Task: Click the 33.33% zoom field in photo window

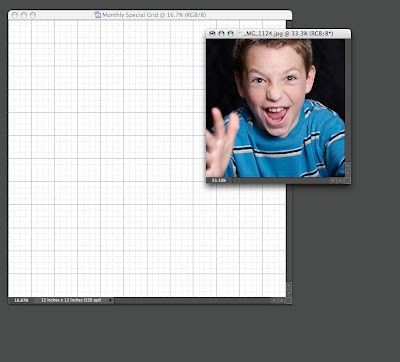Action: point(219,180)
